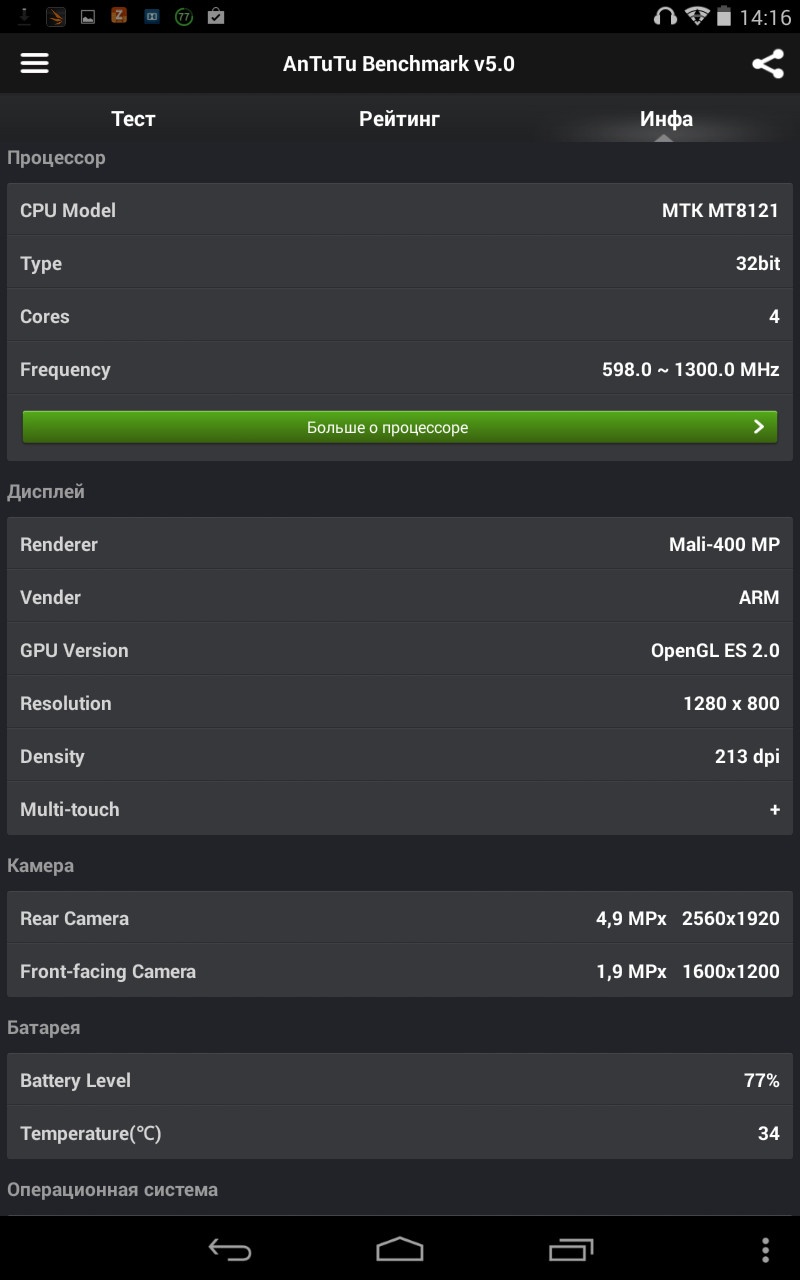Image resolution: width=800 pixels, height=1280 pixels.
Task: Tap the clock showing 14:16
Action: click(765, 16)
